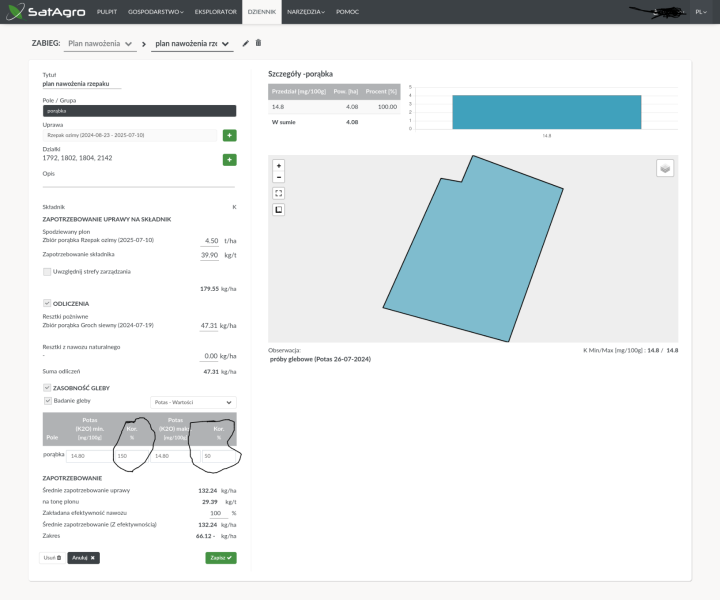Click green plus button next to Uprawa
This screenshot has width=720, height=600.
[229, 135]
